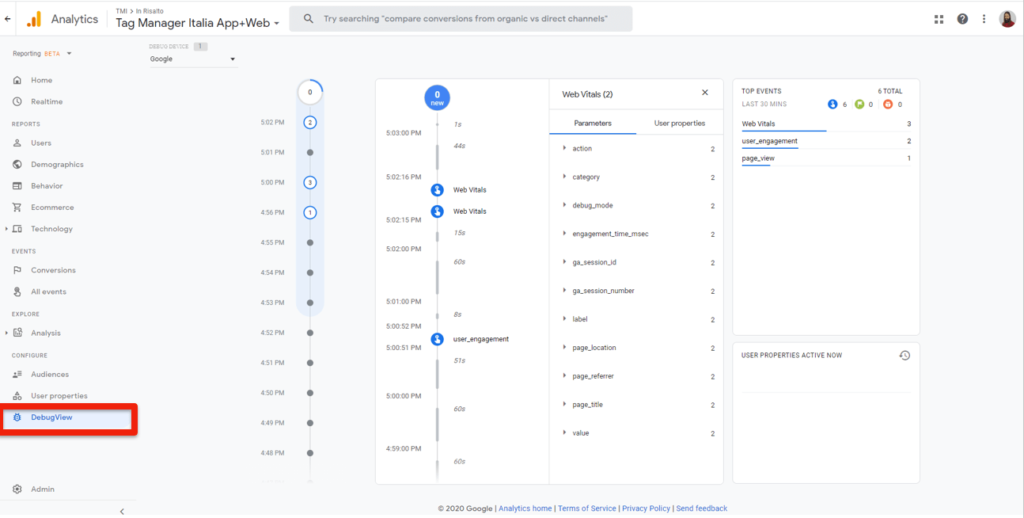Expand the engagement_time_msec parameter
Image resolution: width=1024 pixels, height=518 pixels.
pyautogui.click(x=564, y=234)
